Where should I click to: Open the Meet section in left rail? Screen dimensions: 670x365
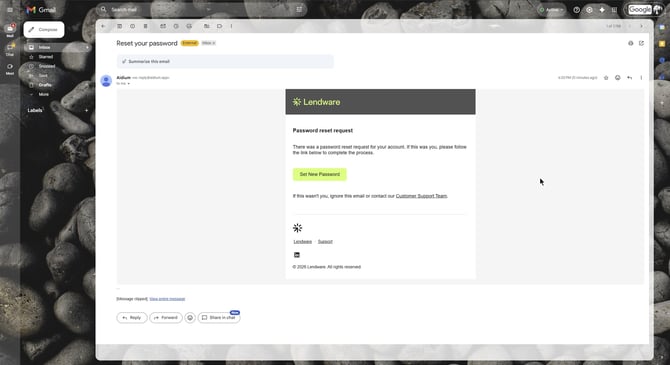point(10,69)
